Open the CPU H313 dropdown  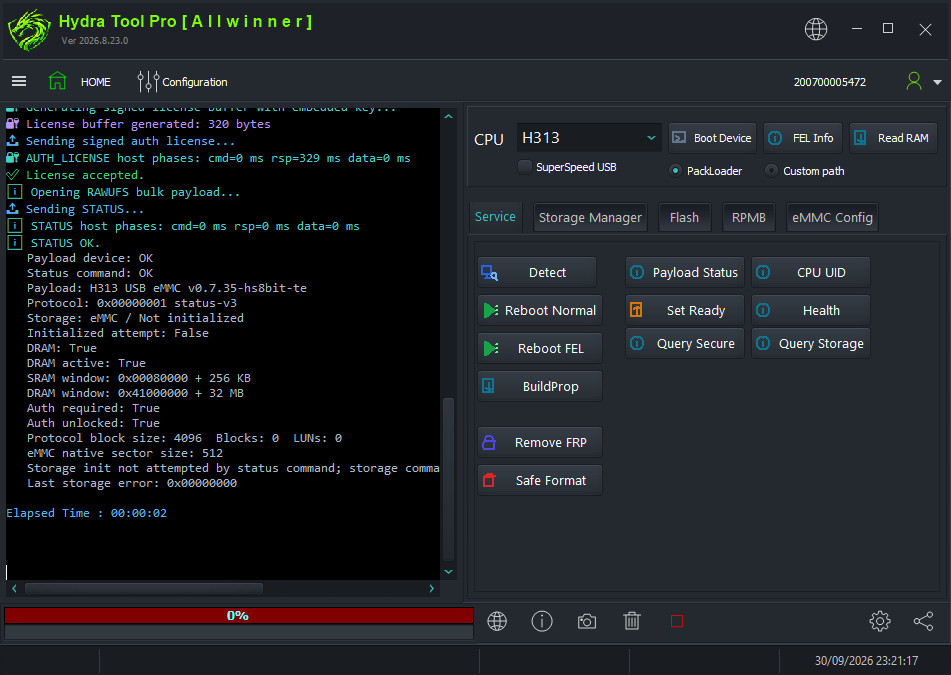pos(588,138)
